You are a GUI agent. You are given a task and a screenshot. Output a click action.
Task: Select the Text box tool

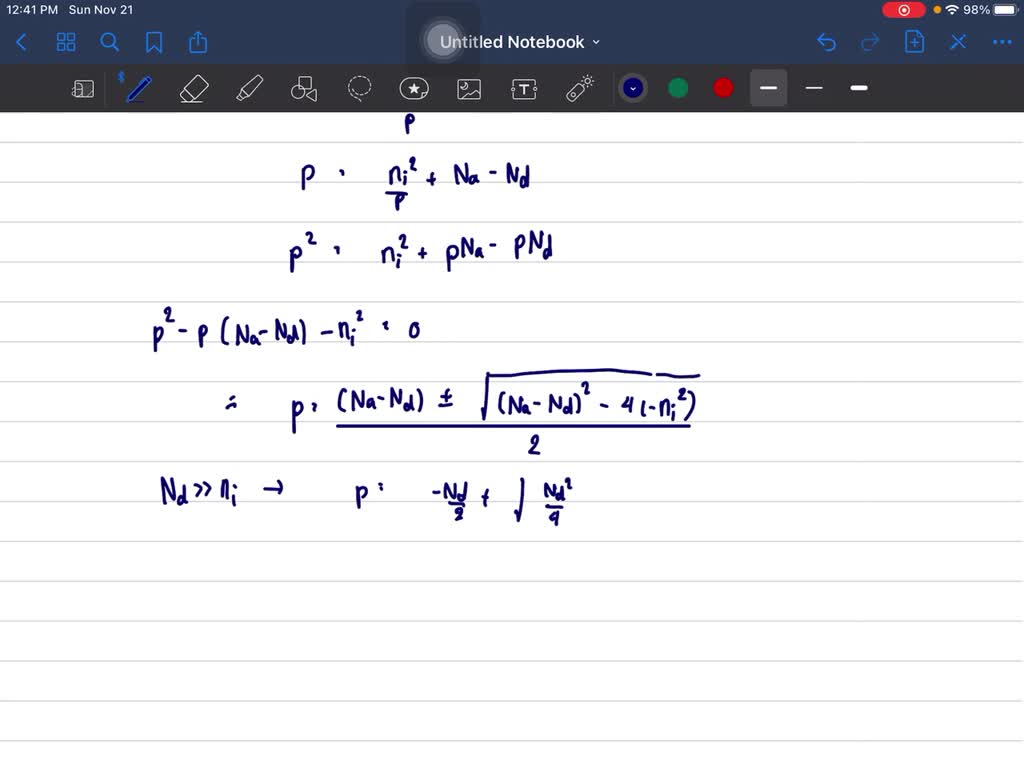[x=524, y=89]
